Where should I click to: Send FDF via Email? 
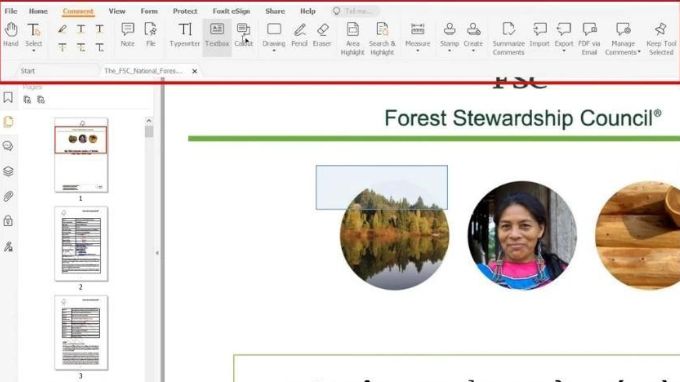click(x=589, y=39)
